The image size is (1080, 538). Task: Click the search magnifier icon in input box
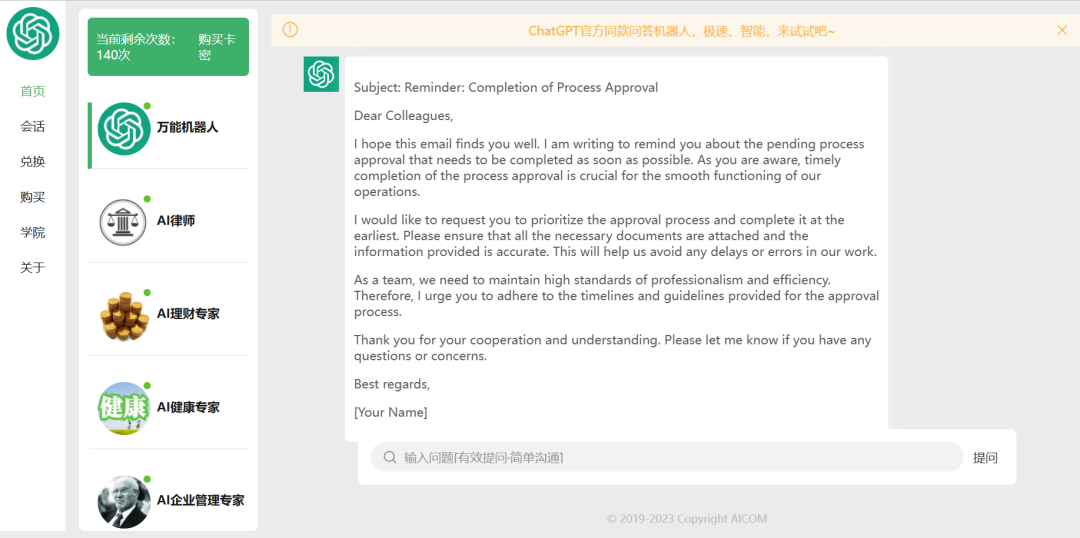[390, 457]
